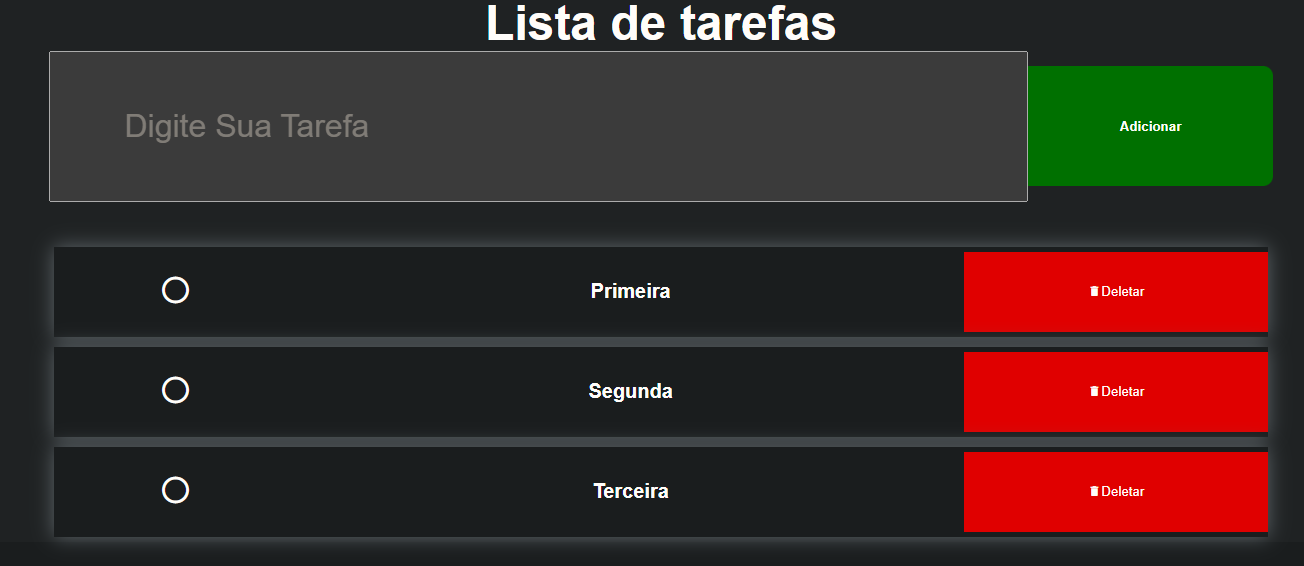Toggle the Segunda task completion circle
This screenshot has width=1304, height=566.
175,390
